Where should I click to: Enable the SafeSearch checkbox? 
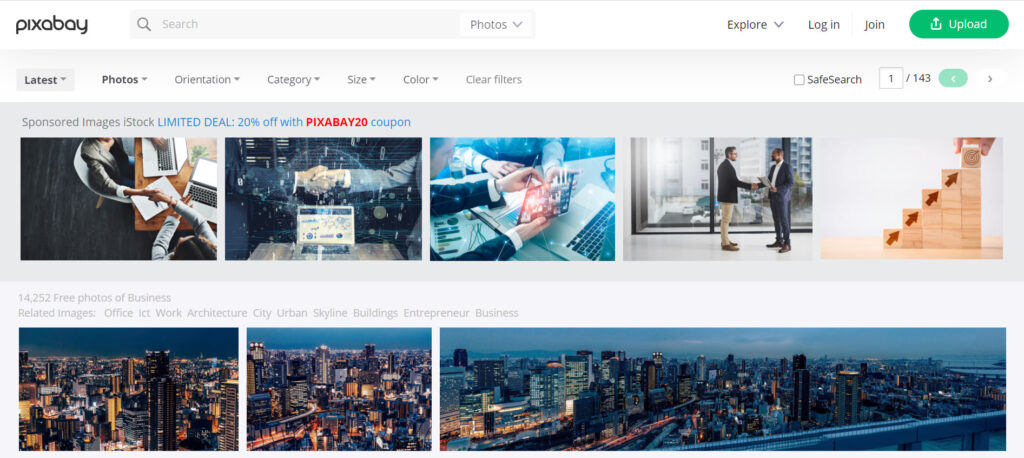pos(799,80)
